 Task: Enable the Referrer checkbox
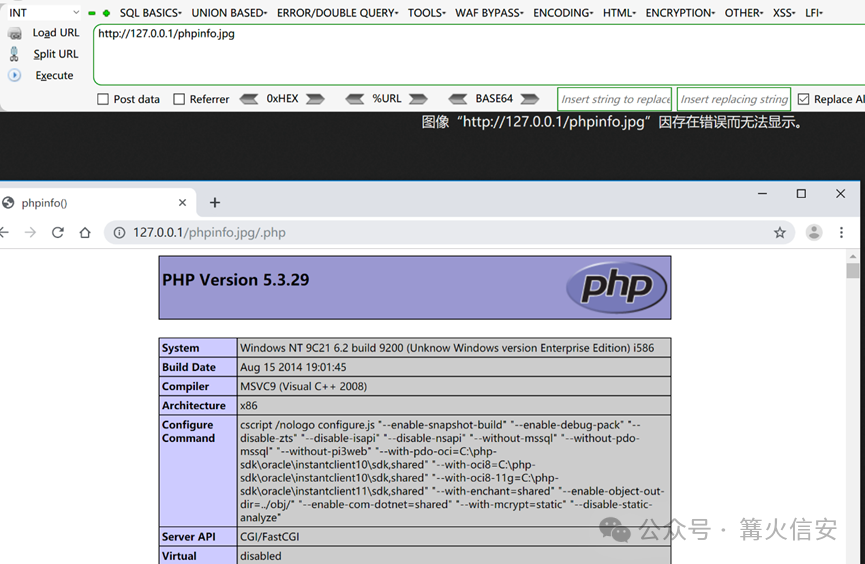179,99
